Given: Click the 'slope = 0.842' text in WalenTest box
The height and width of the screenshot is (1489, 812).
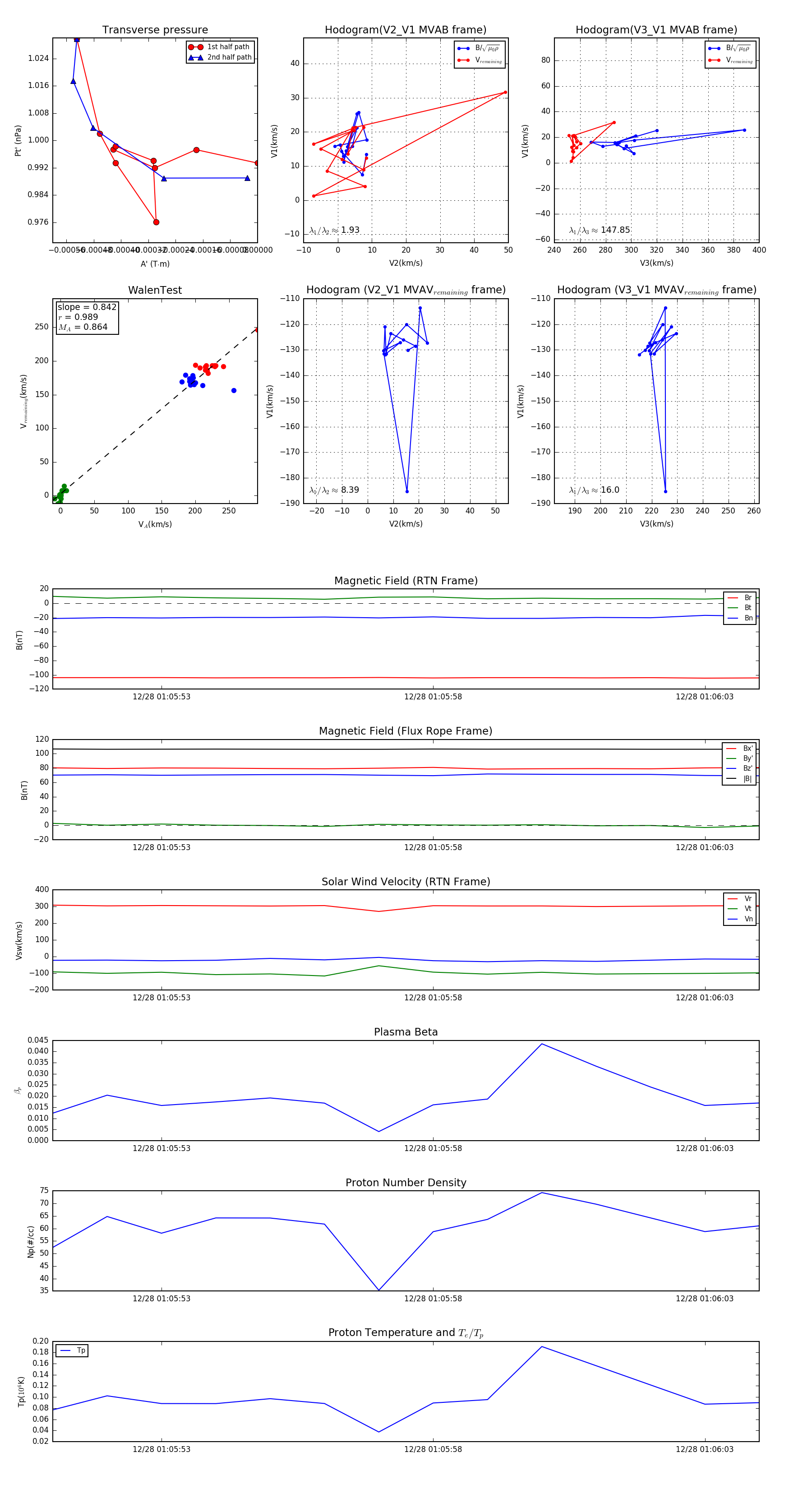Looking at the screenshot, I should pyautogui.click(x=87, y=307).
